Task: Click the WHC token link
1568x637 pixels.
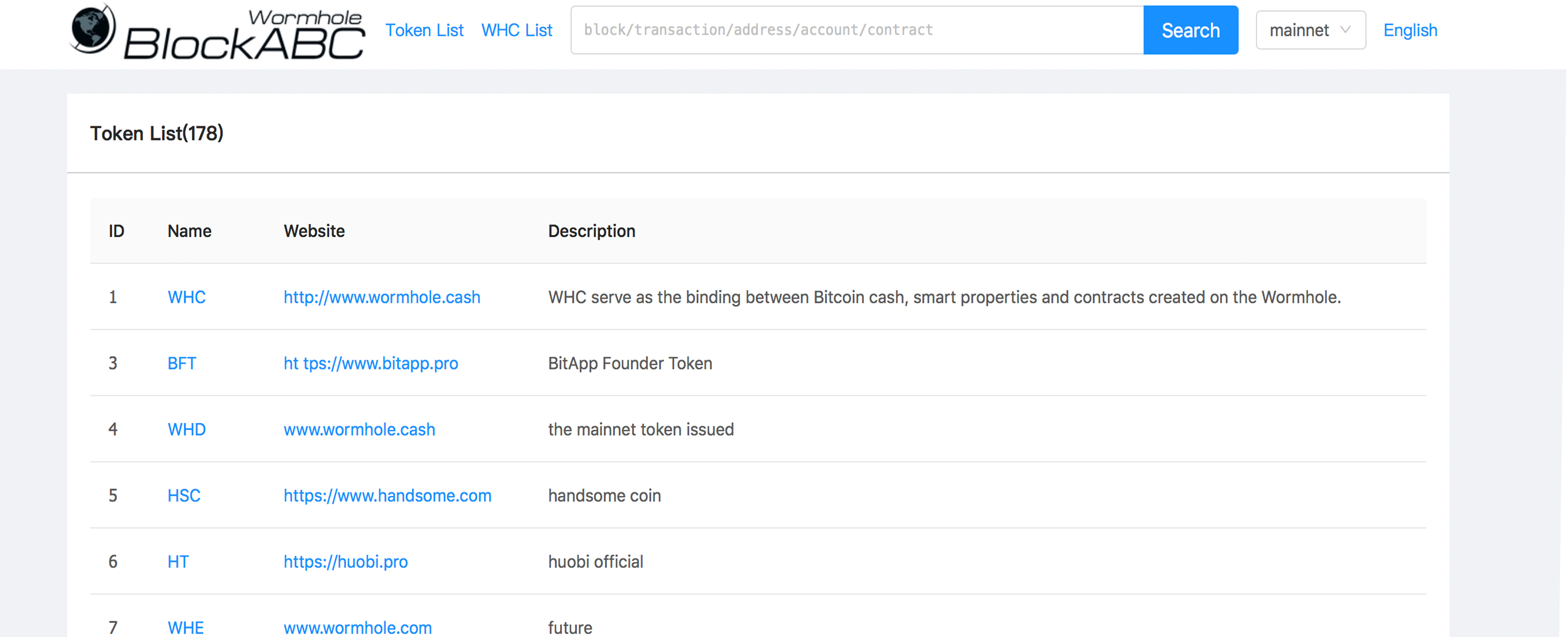Action: pos(184,297)
